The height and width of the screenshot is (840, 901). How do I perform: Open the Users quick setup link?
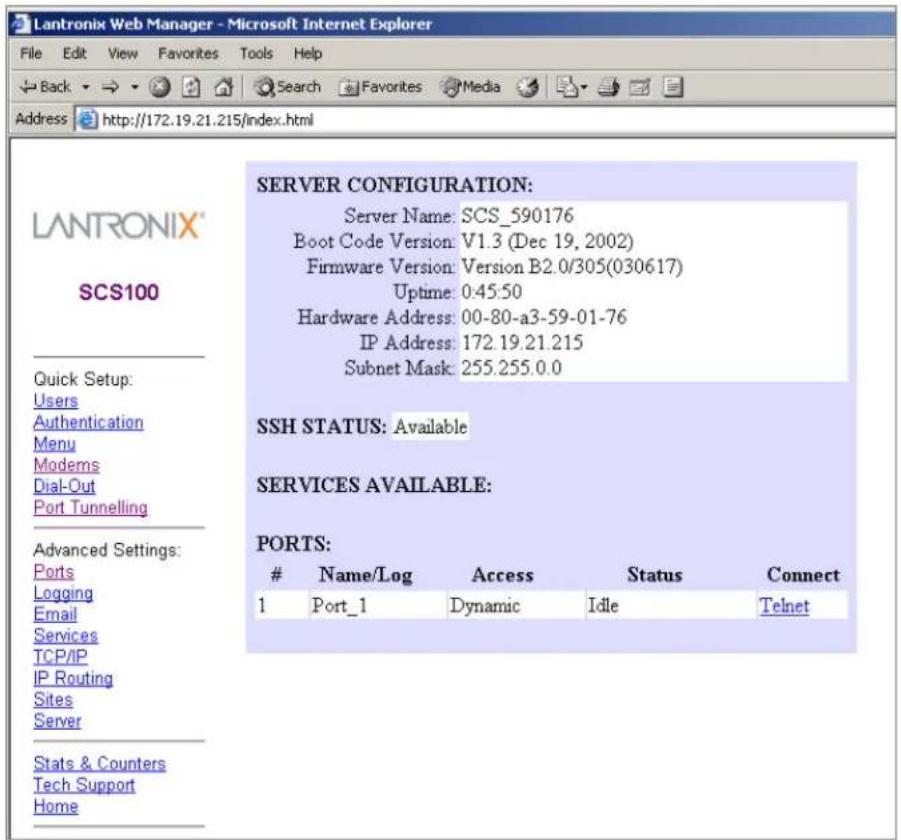[x=56, y=400]
